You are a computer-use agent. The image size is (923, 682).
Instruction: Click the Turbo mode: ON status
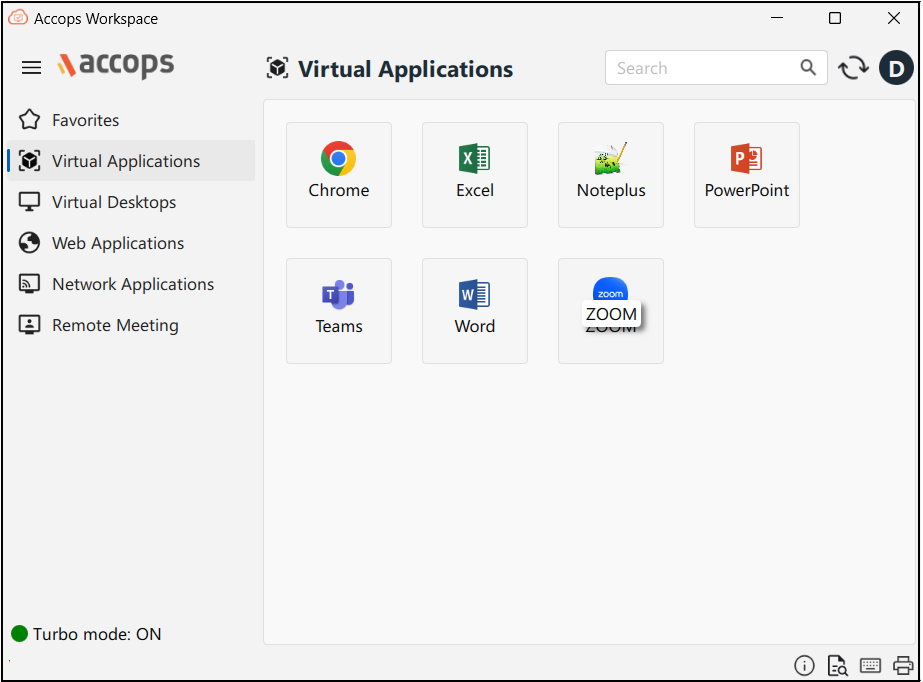coord(86,634)
